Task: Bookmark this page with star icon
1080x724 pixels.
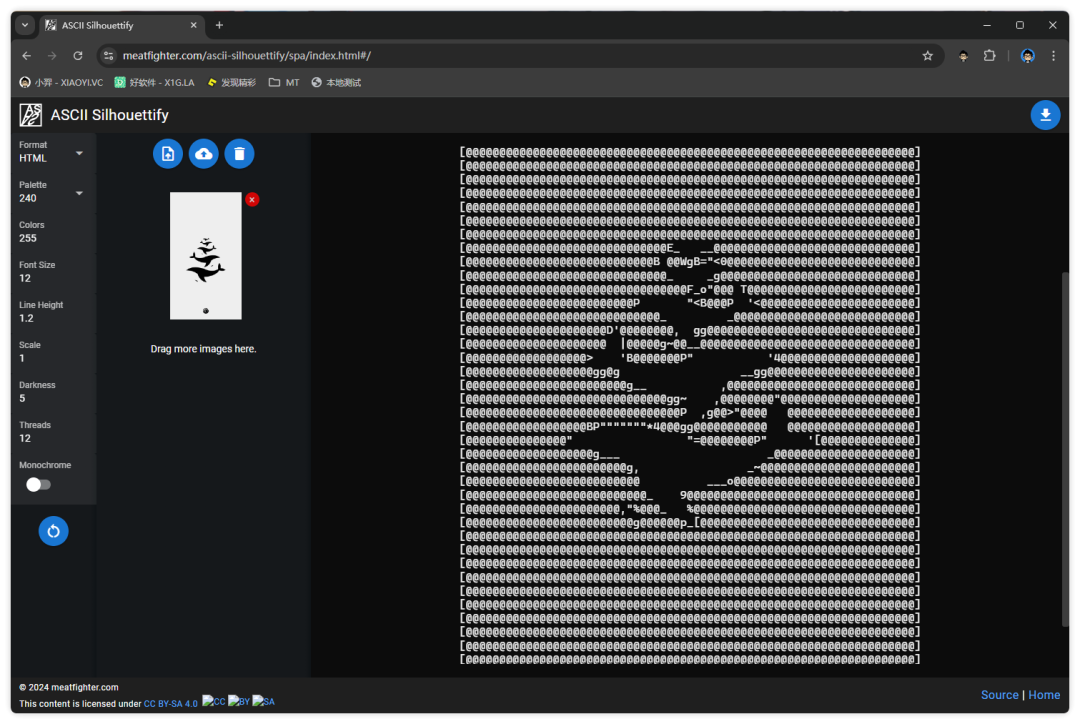Action: 927,56
